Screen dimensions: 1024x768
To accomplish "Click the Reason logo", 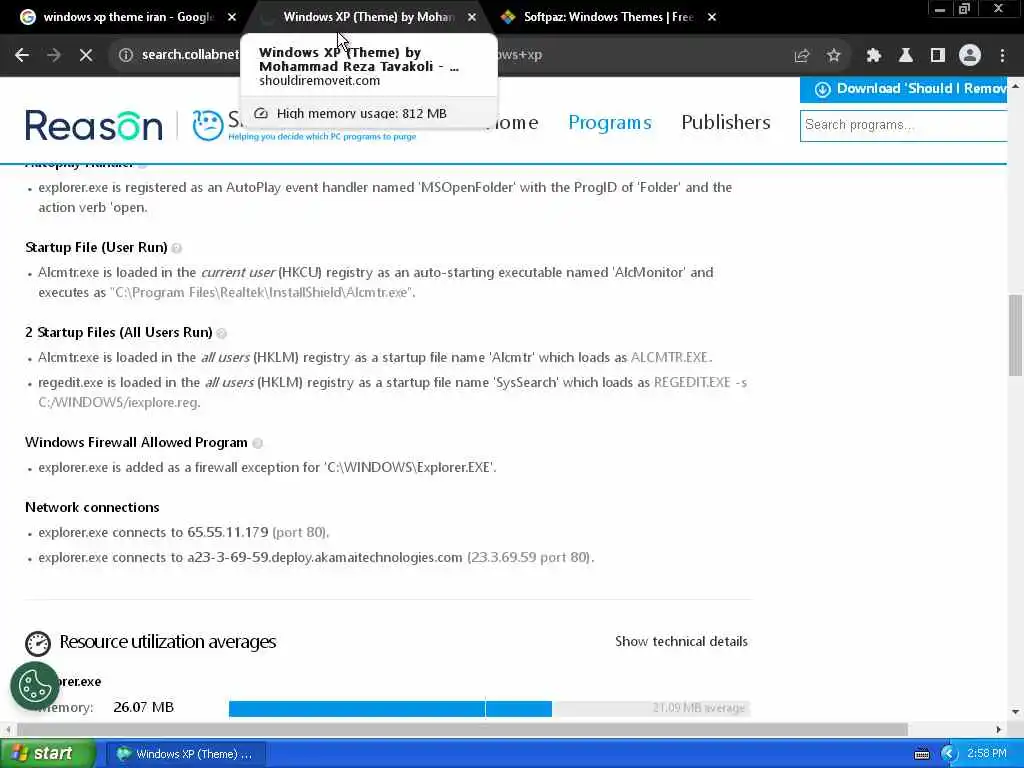I will [x=94, y=125].
